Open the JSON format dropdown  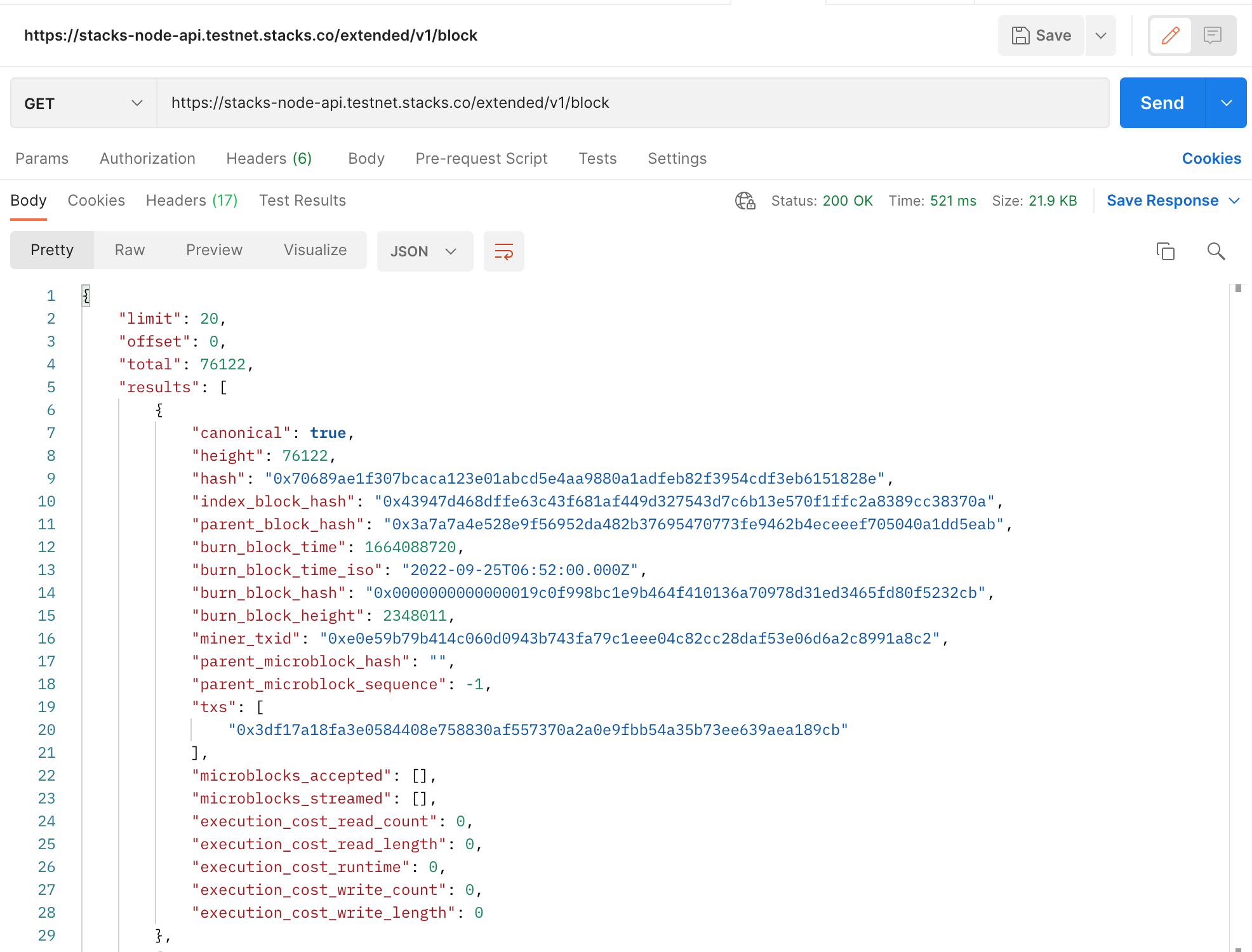click(x=424, y=251)
